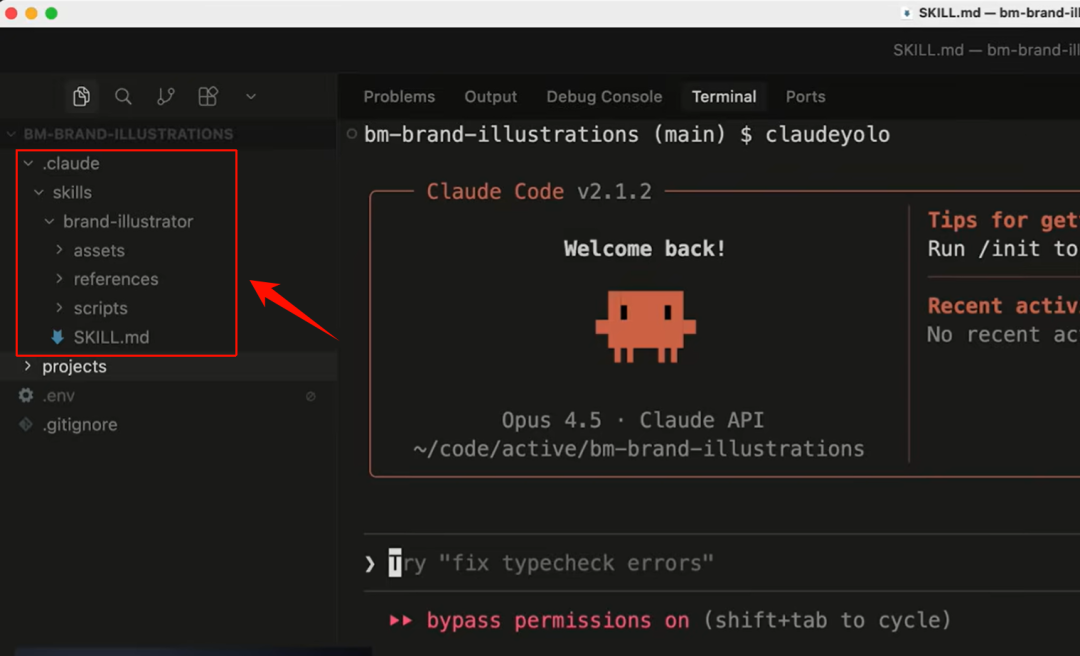This screenshot has height=656, width=1080.
Task: Open the SKILL.md file name
Action: pyautogui.click(x=112, y=337)
